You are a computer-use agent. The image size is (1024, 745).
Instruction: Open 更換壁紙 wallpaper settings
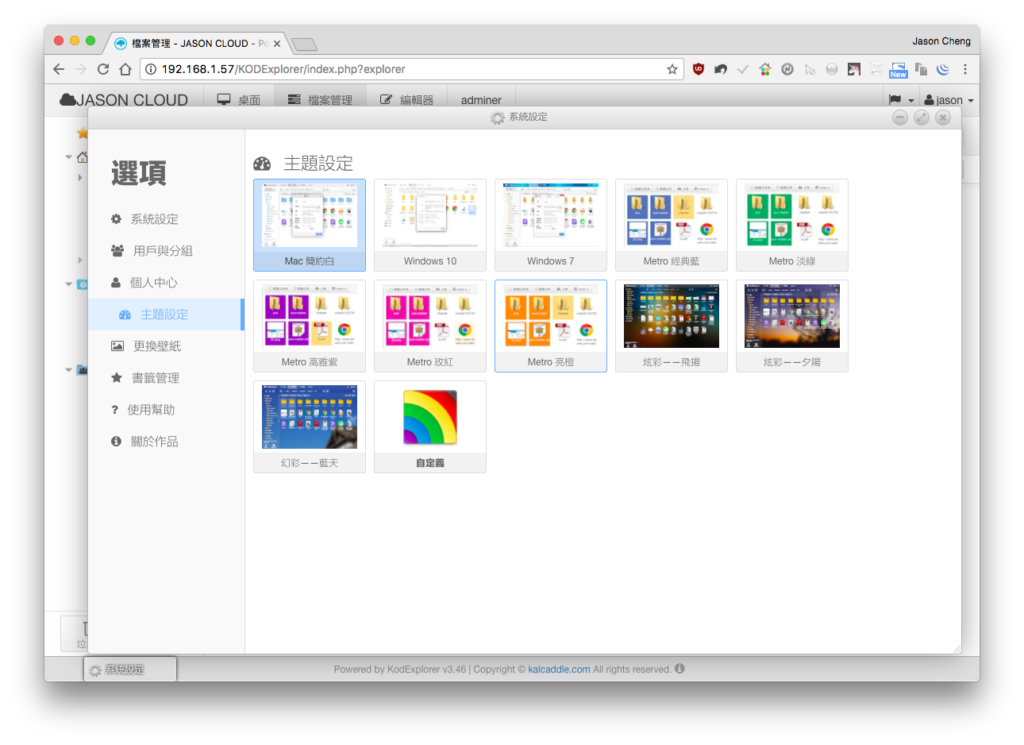[166, 346]
